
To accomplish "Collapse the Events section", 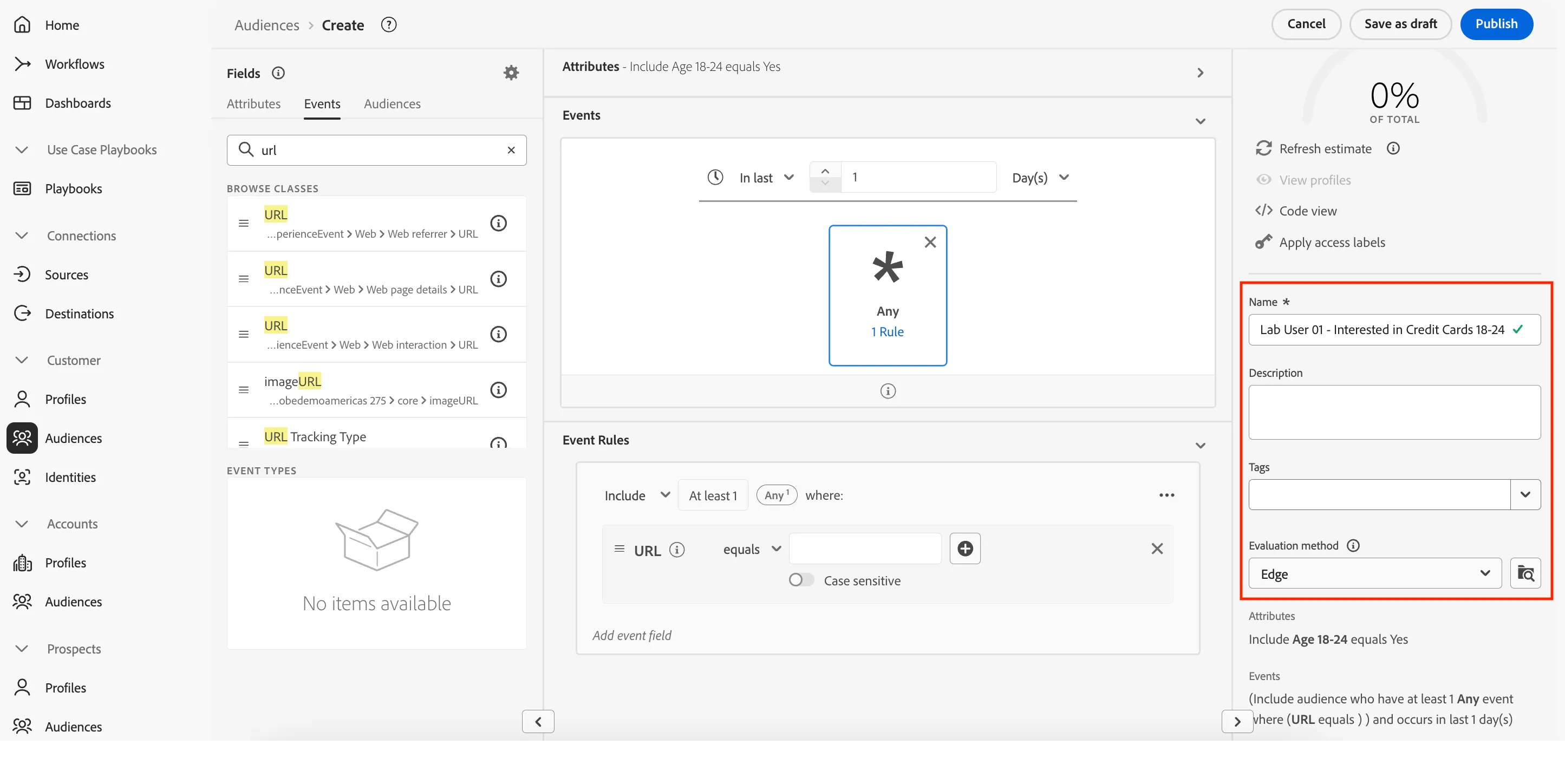I will (x=1200, y=121).
